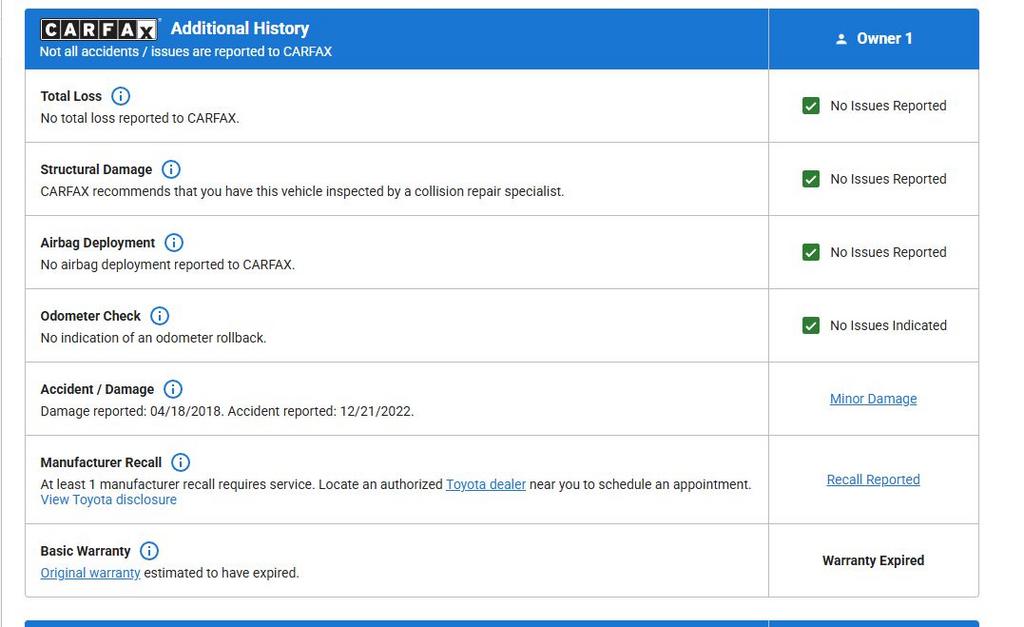Show the Odometer Check info tooltip icon
Viewport: 1024px width, 627px height.
click(x=159, y=315)
